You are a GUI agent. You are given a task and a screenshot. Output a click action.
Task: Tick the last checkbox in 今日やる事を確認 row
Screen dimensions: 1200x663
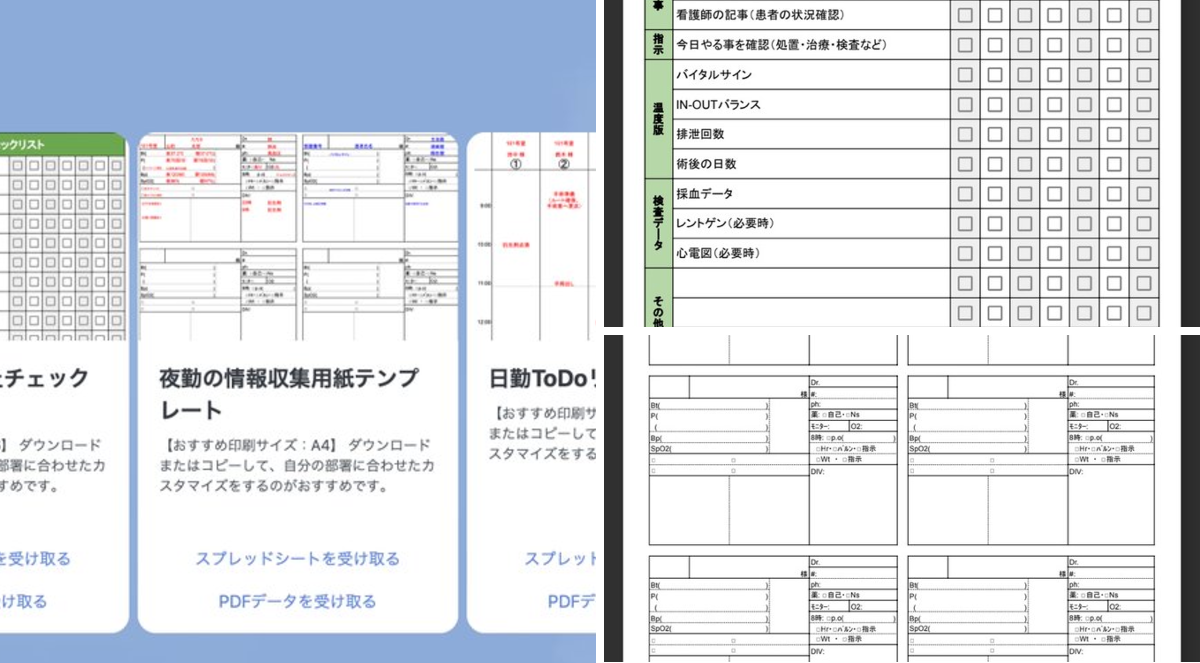point(1144,45)
